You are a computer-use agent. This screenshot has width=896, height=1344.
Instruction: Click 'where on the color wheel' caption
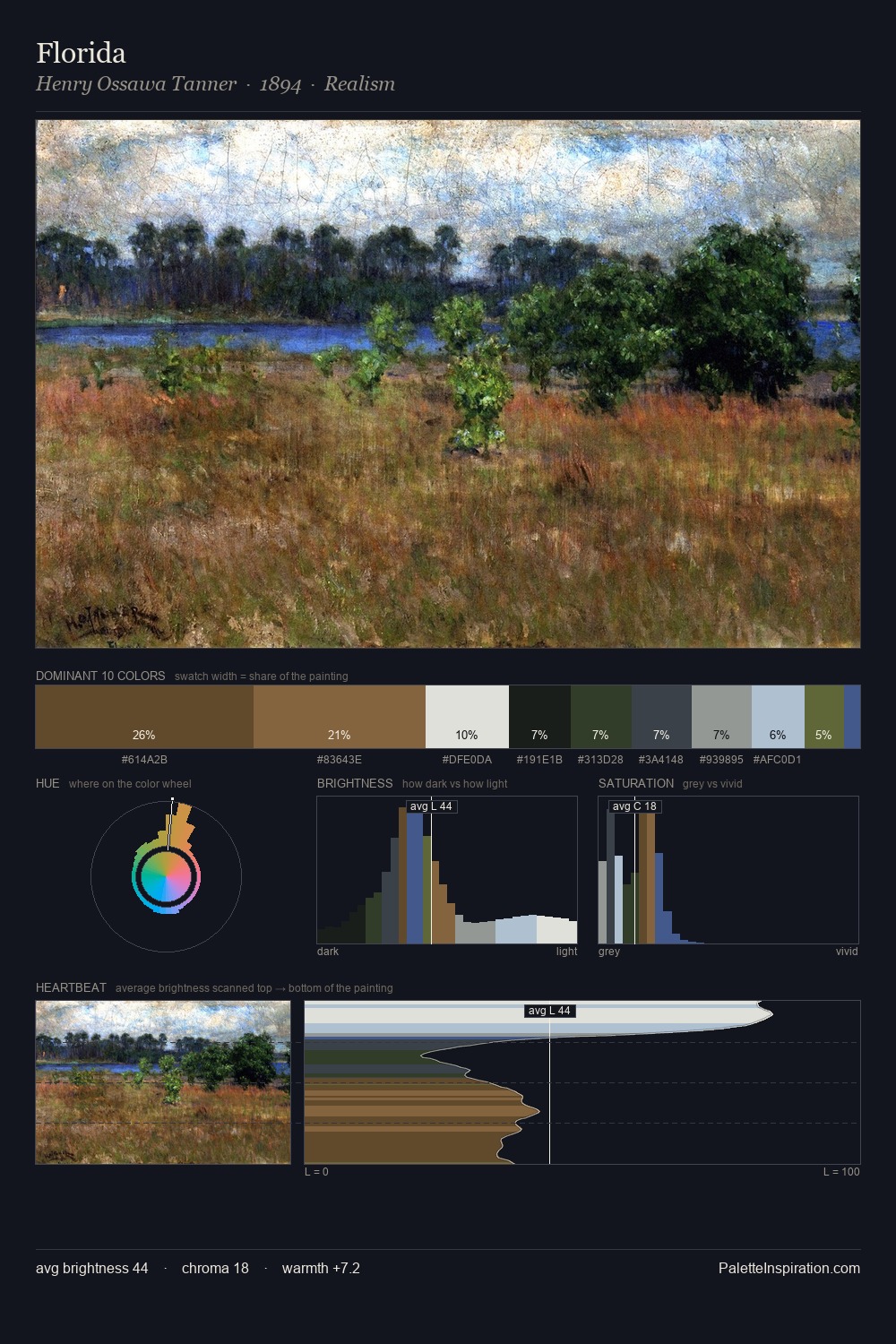[130, 784]
